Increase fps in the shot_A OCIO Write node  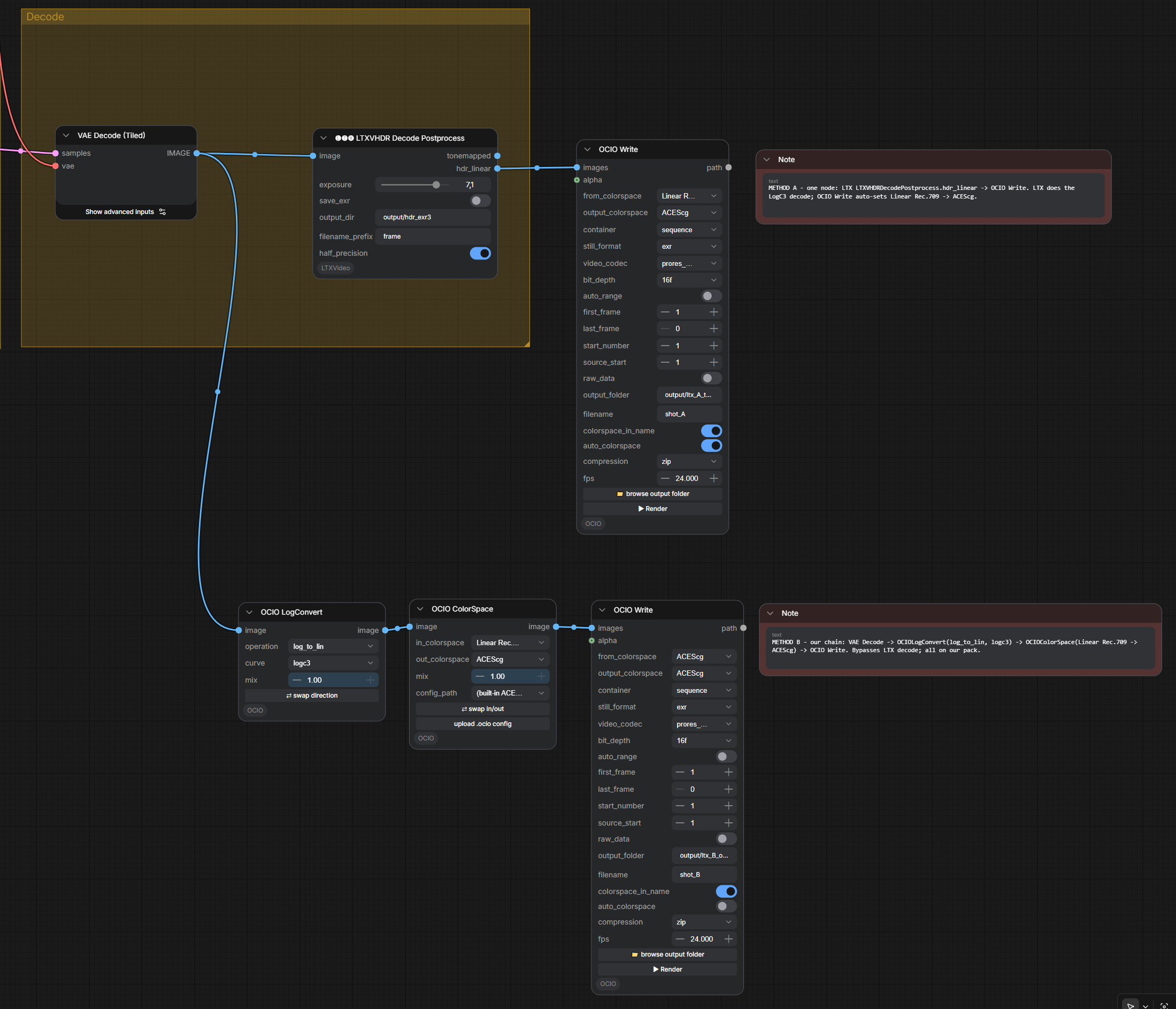click(714, 478)
